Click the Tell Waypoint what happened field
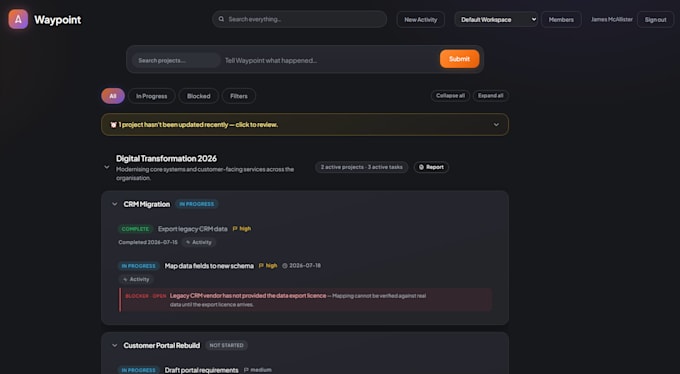Image resolution: width=680 pixels, height=374 pixels. tap(330, 60)
